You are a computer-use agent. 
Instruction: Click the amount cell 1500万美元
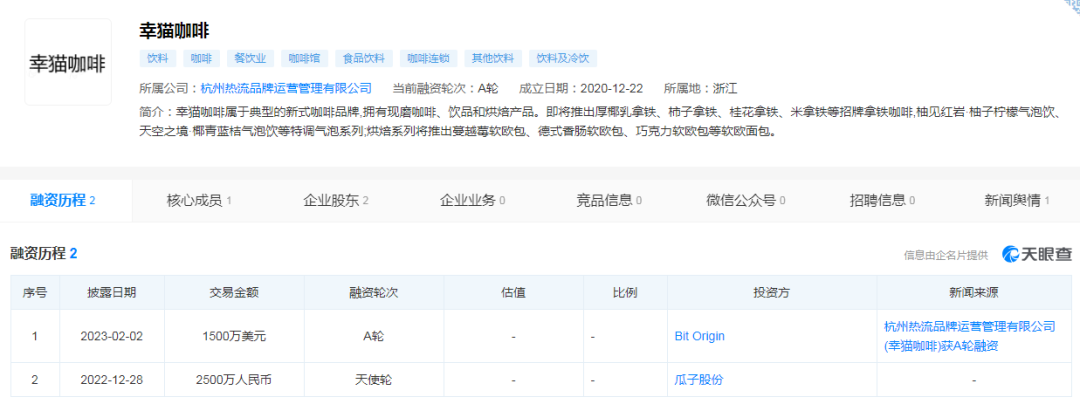click(x=234, y=337)
